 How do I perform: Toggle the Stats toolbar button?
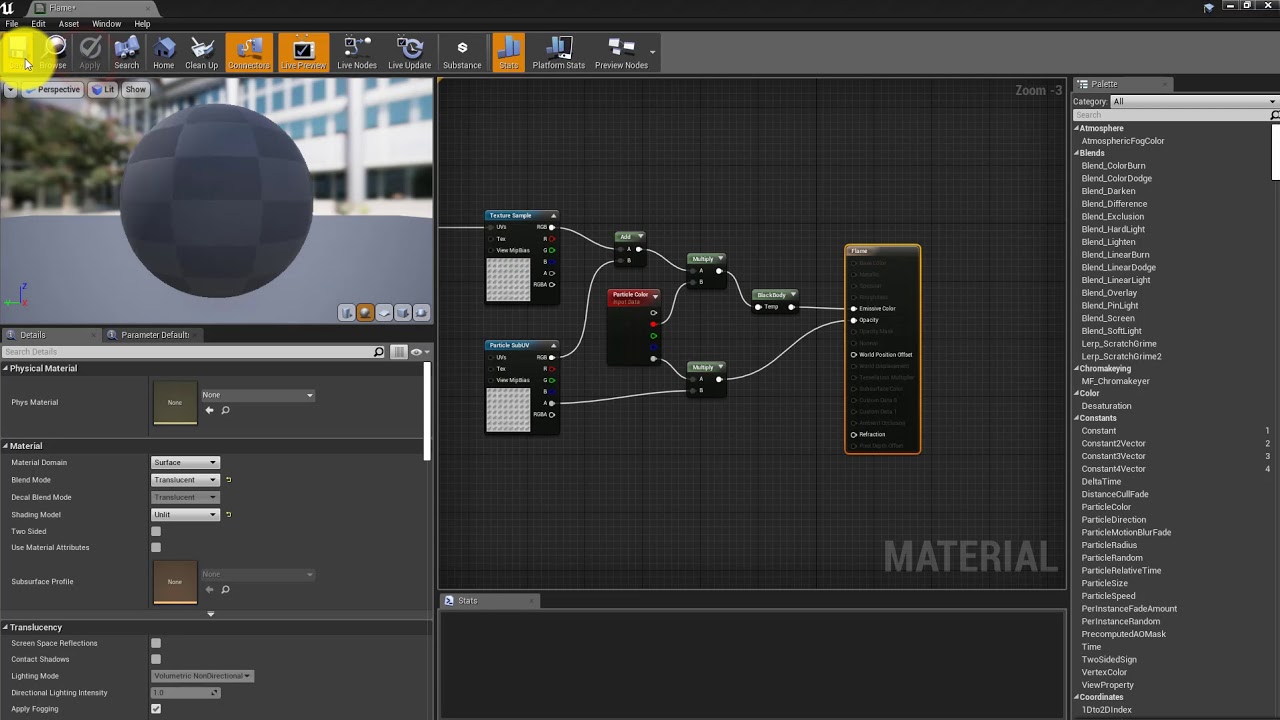(509, 53)
